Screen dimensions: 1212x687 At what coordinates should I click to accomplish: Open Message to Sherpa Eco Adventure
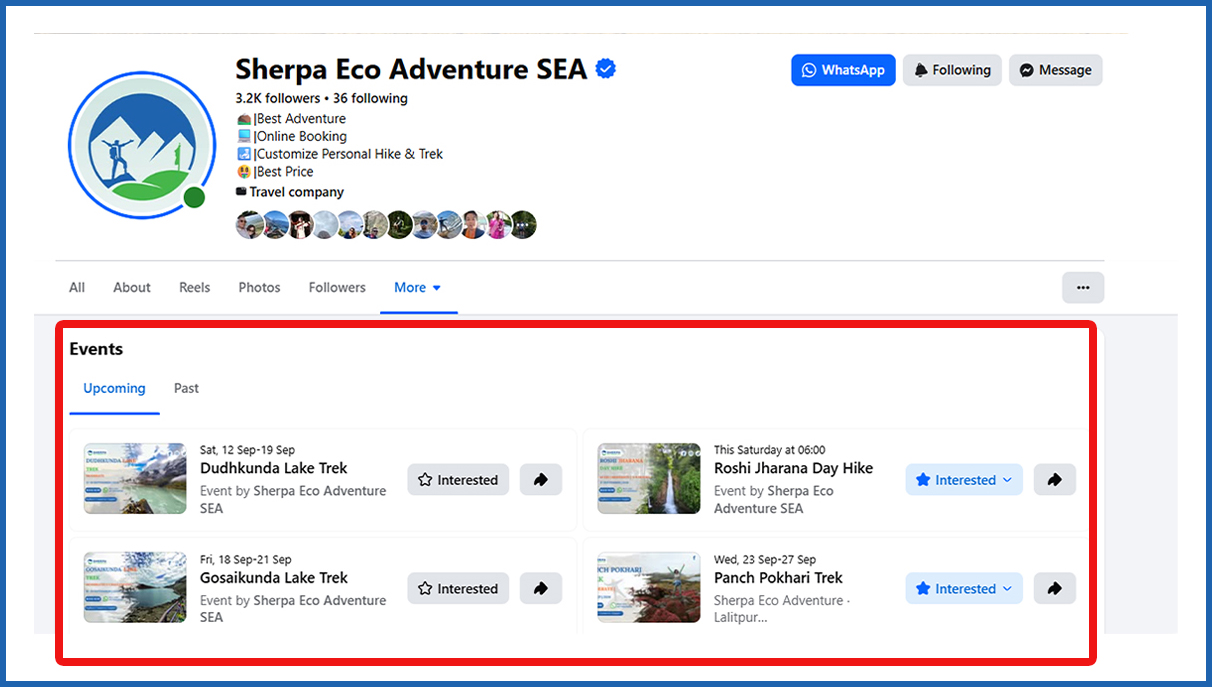coord(1056,70)
